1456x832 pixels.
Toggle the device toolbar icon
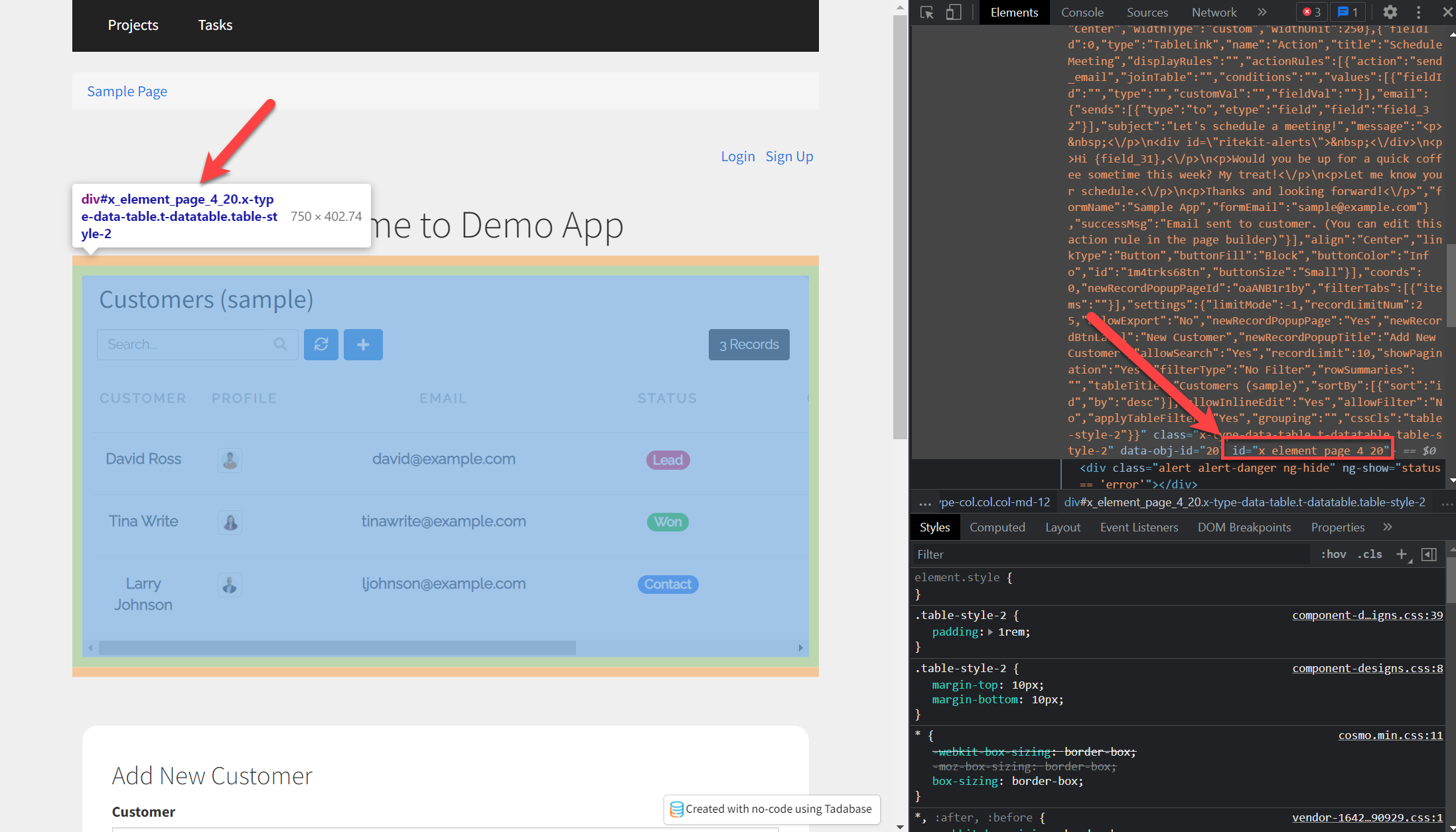pos(954,13)
